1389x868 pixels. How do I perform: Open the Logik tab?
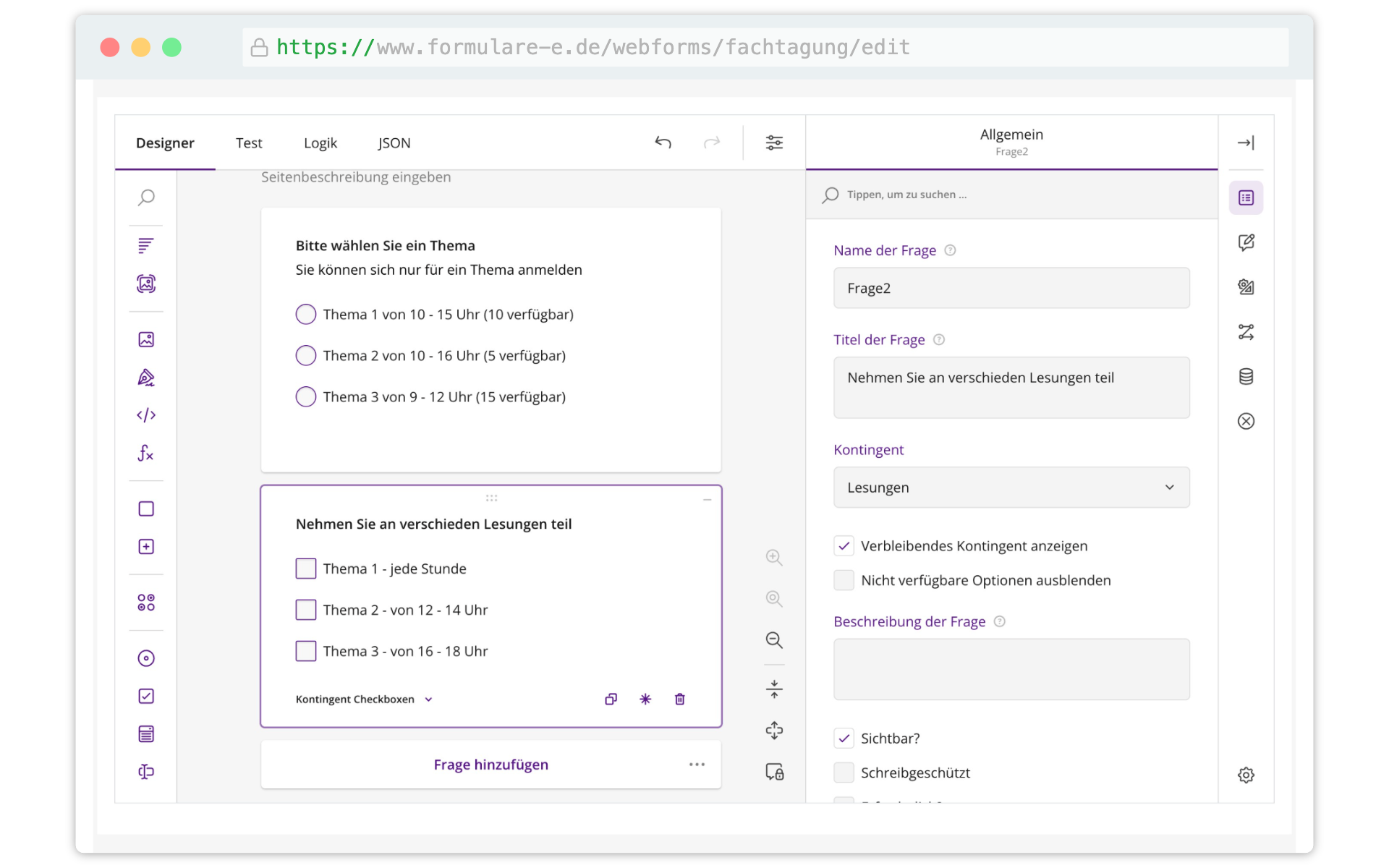[x=320, y=142]
